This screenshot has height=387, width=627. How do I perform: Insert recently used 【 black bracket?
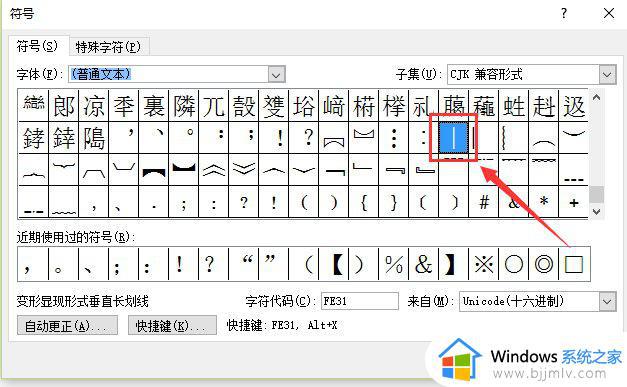[x=333, y=264]
